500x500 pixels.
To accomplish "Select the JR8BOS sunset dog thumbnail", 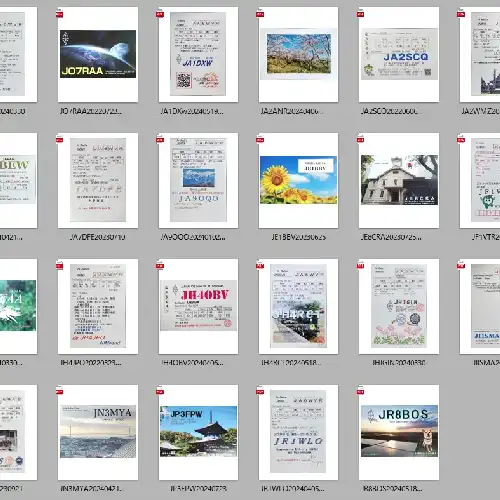I will 399,432.
